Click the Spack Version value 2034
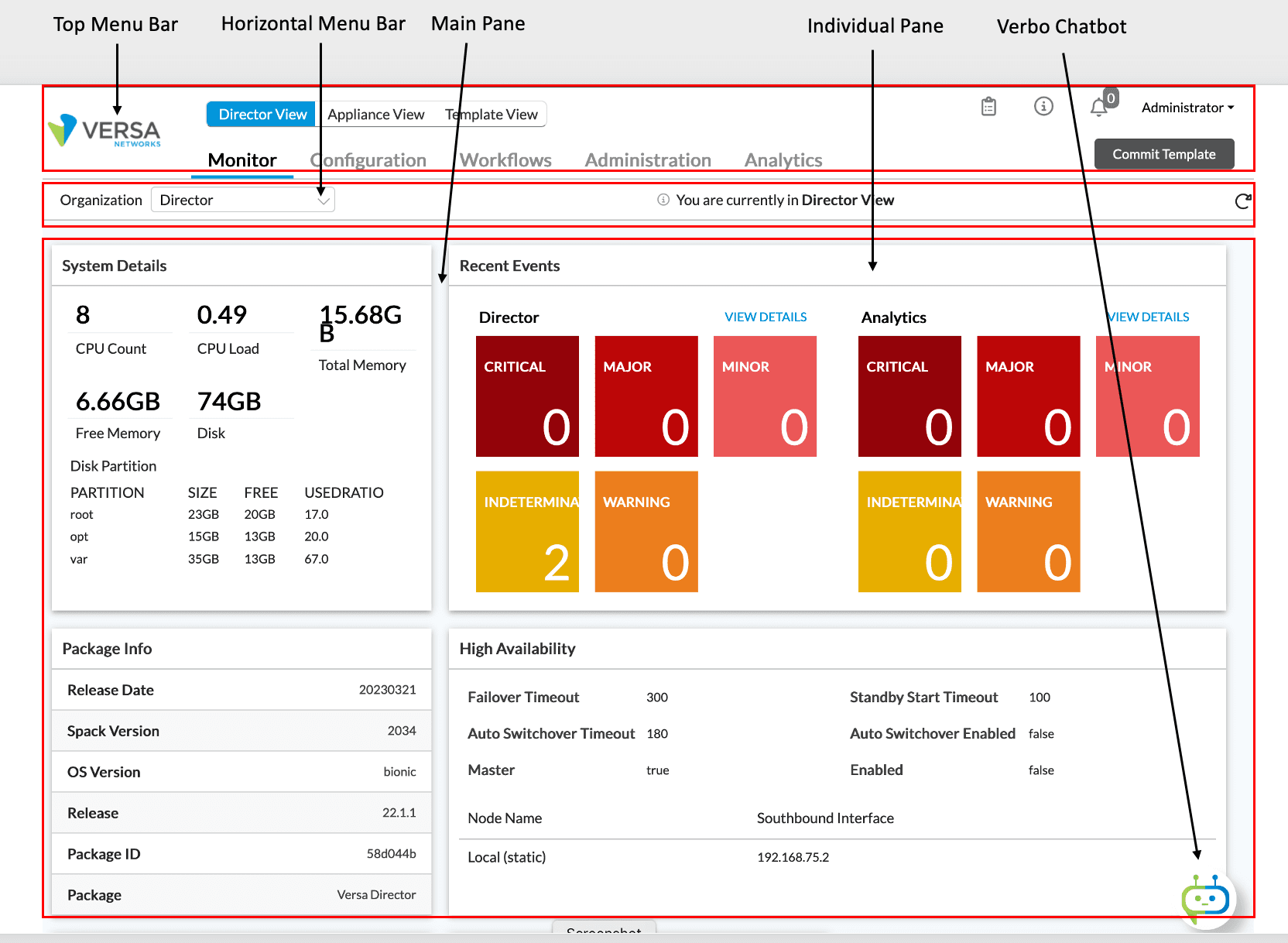 pyautogui.click(x=402, y=731)
